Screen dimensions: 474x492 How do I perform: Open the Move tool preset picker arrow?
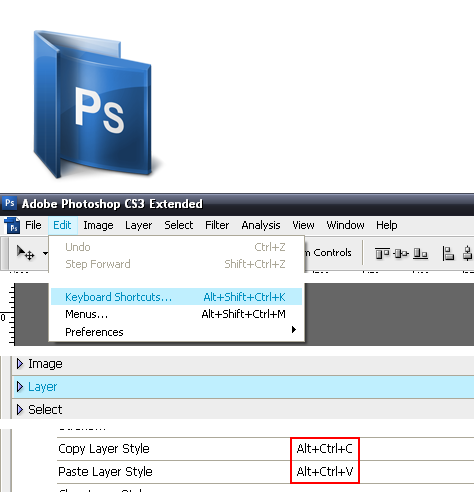point(45,254)
